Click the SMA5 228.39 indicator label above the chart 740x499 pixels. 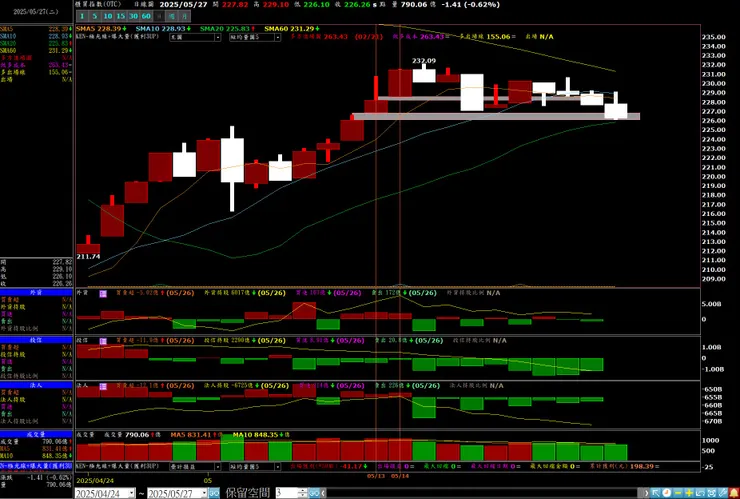click(x=101, y=29)
